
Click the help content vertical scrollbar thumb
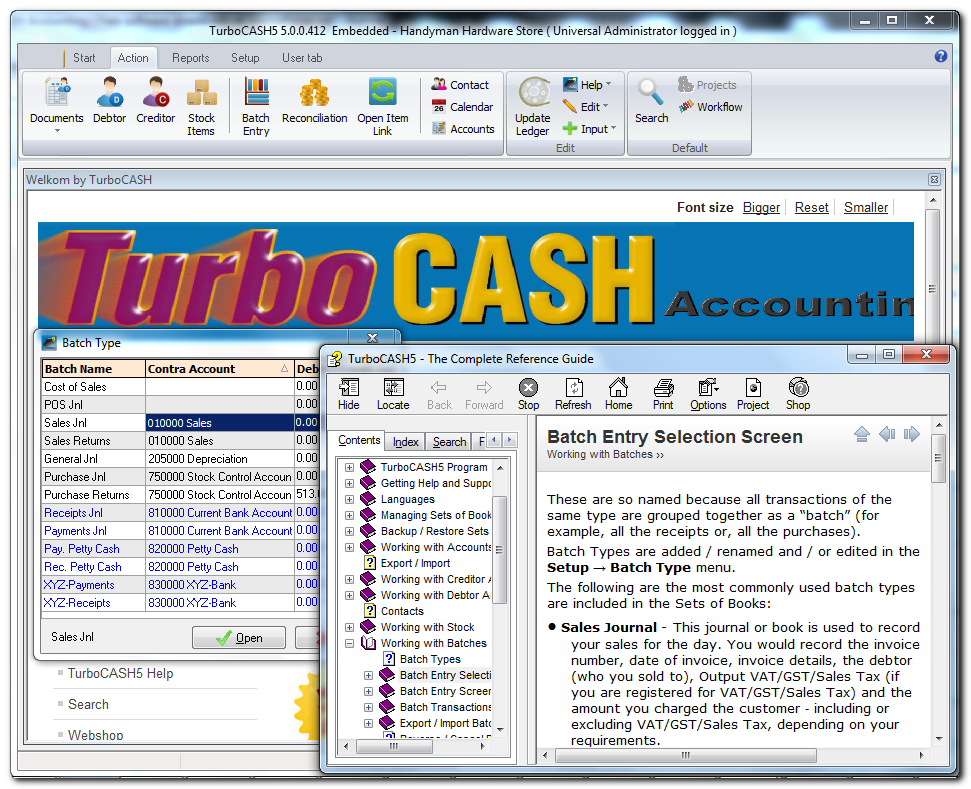pos(938,458)
